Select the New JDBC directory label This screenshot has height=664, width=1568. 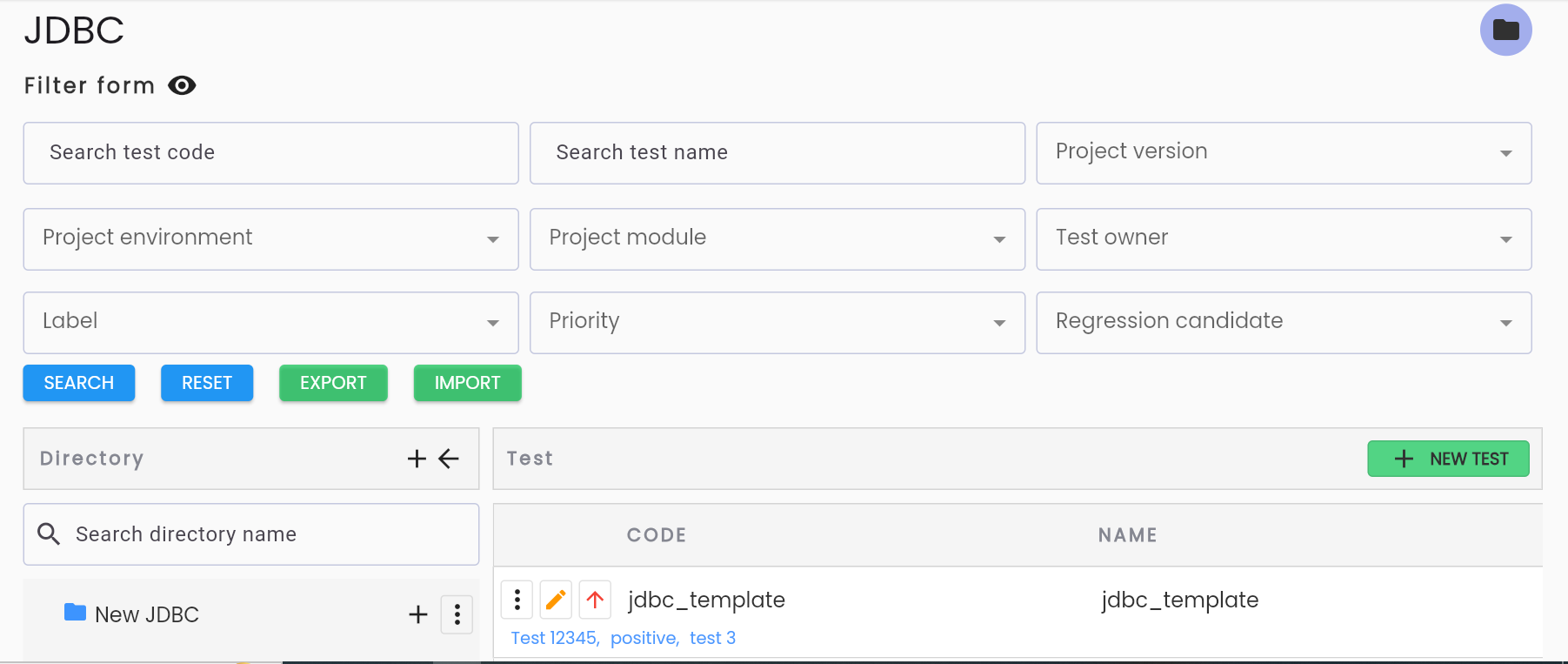coord(147,614)
